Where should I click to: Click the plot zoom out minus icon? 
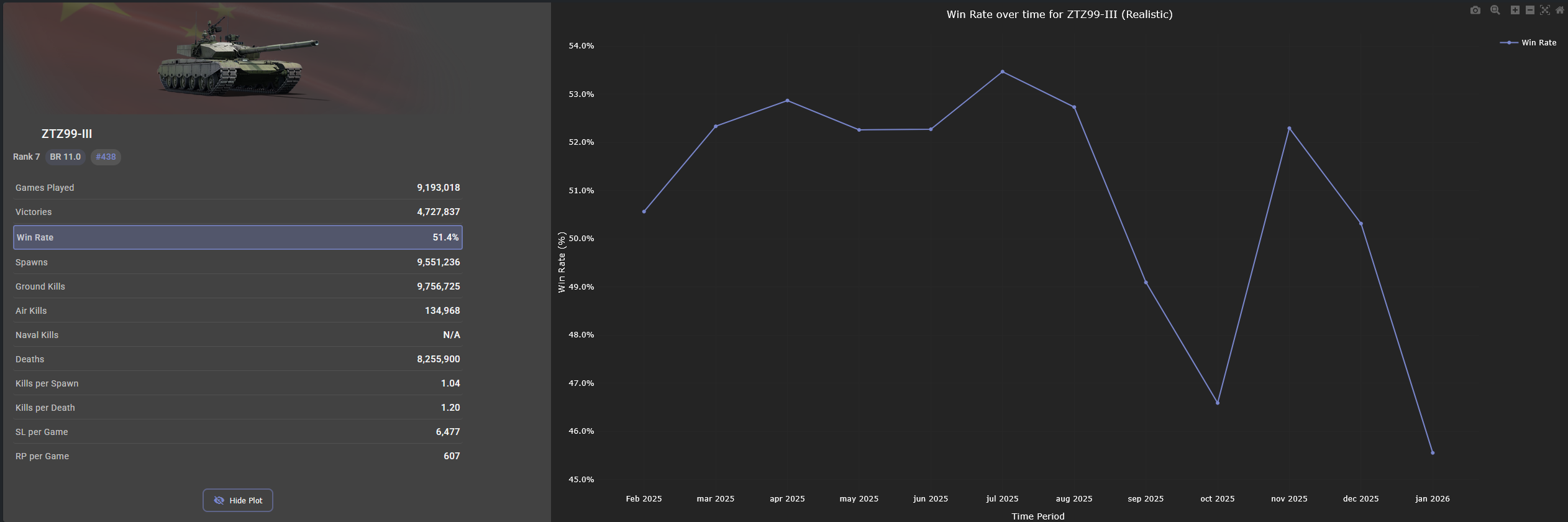(1530, 10)
